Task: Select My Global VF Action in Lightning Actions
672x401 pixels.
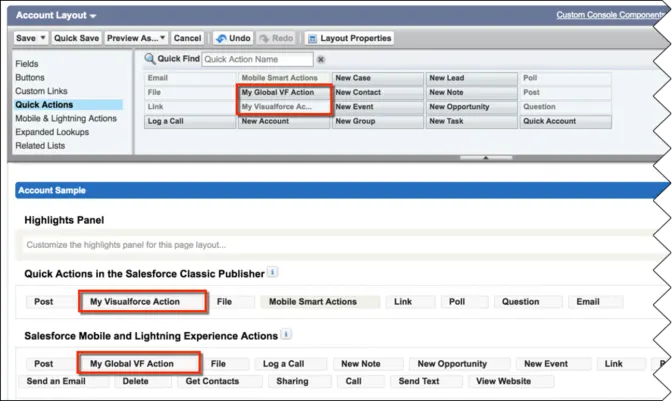Action: (x=139, y=364)
